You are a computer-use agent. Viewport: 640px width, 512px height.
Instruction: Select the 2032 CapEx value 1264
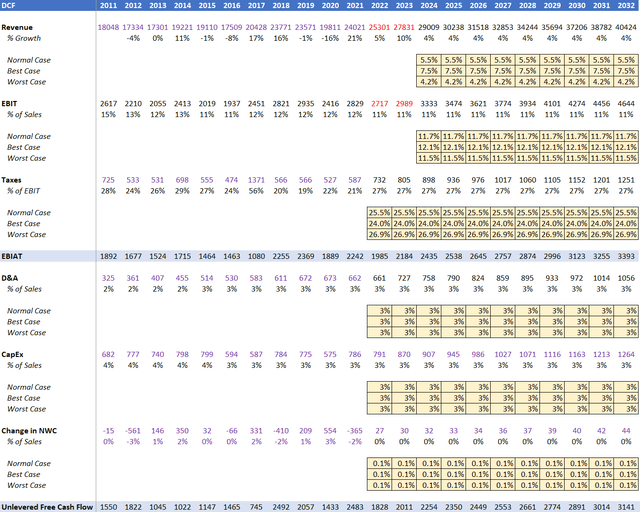click(626, 354)
